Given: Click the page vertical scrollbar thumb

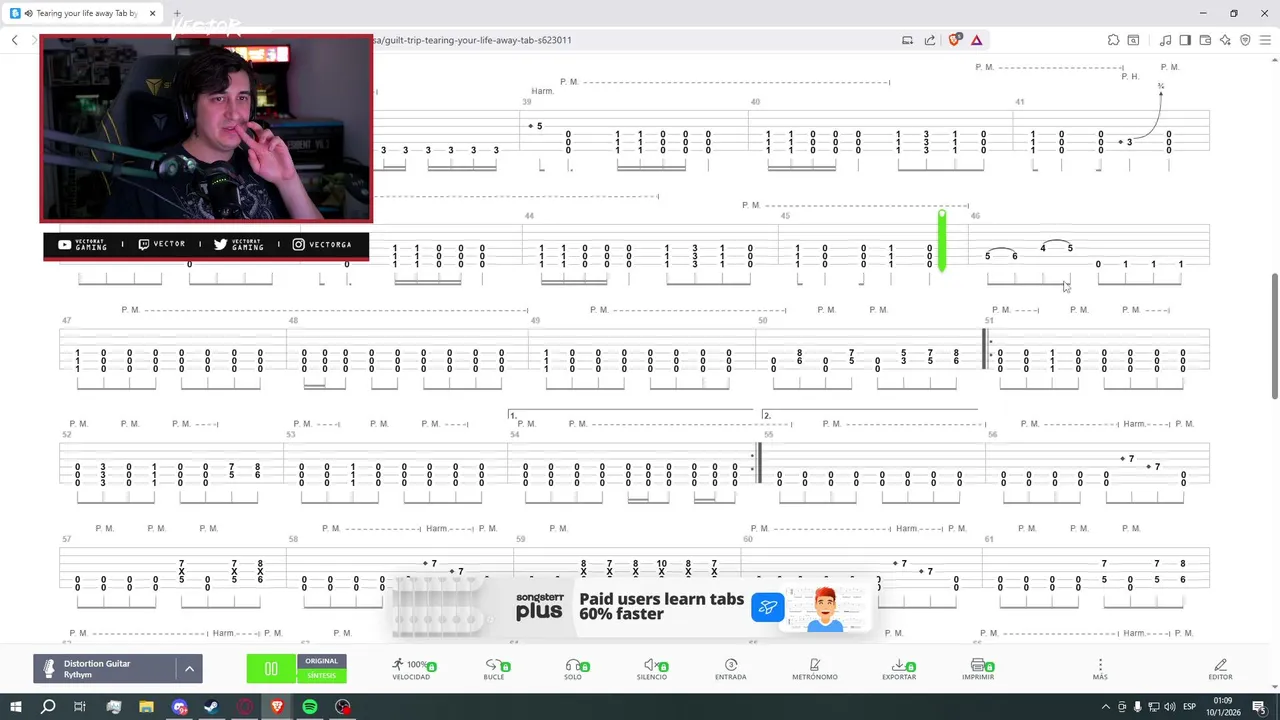Looking at the screenshot, I should tap(1274, 335).
